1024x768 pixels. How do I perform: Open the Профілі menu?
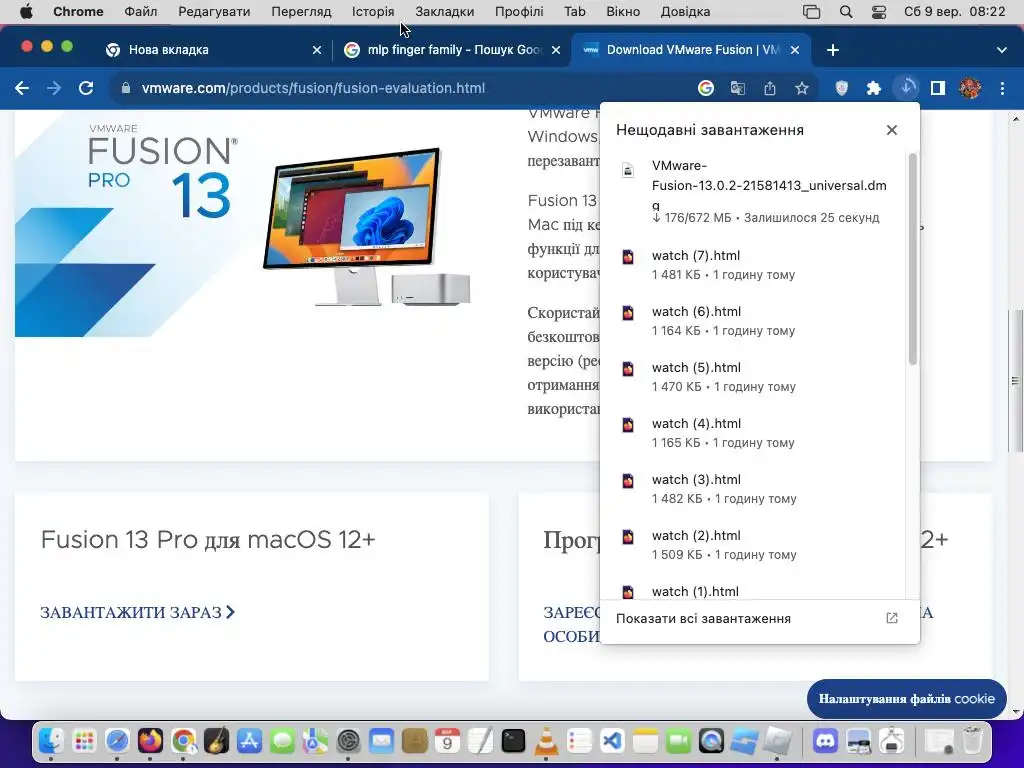[x=519, y=12]
